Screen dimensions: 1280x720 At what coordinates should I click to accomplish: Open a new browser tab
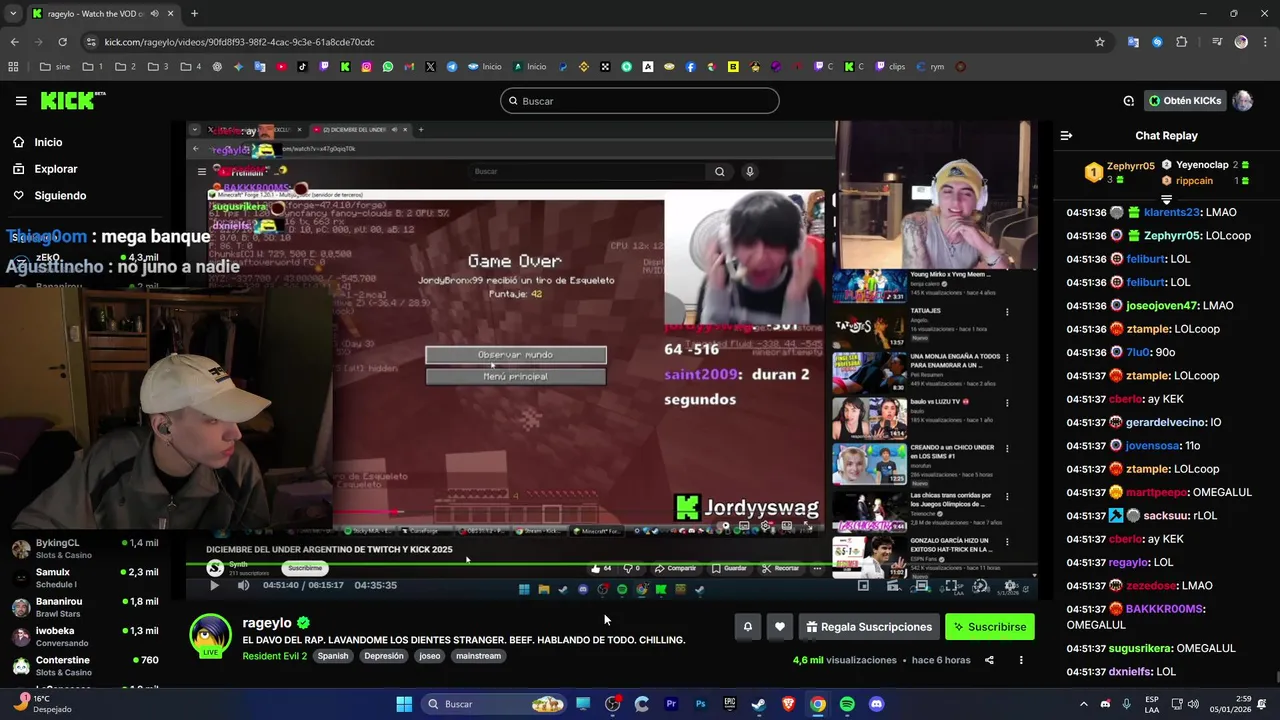[194, 14]
